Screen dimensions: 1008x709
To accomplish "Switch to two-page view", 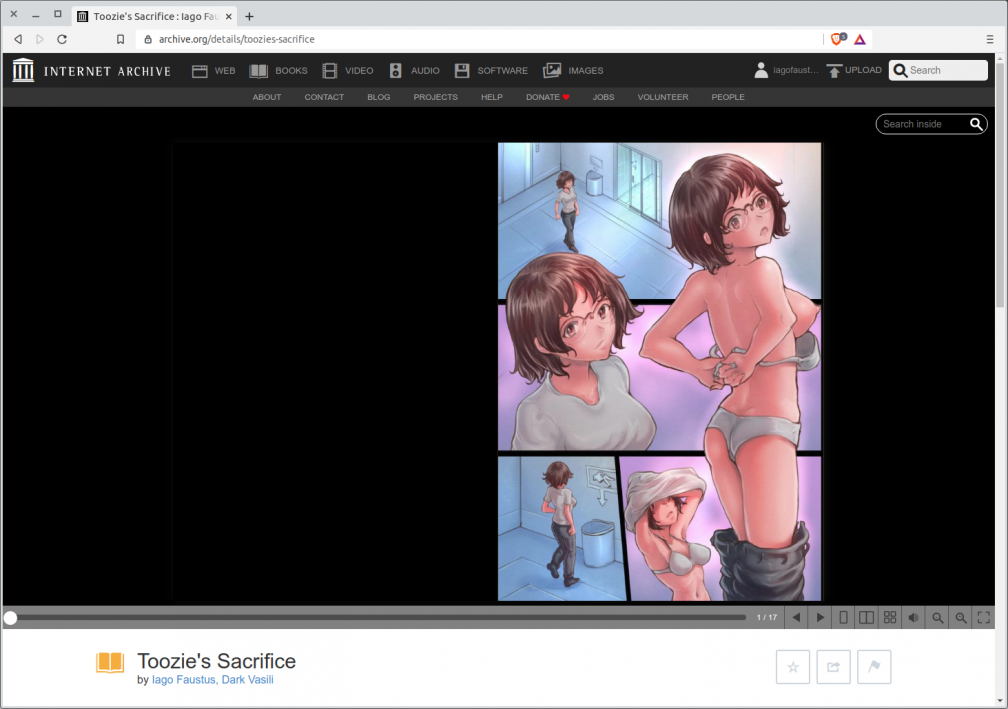I will tap(867, 618).
